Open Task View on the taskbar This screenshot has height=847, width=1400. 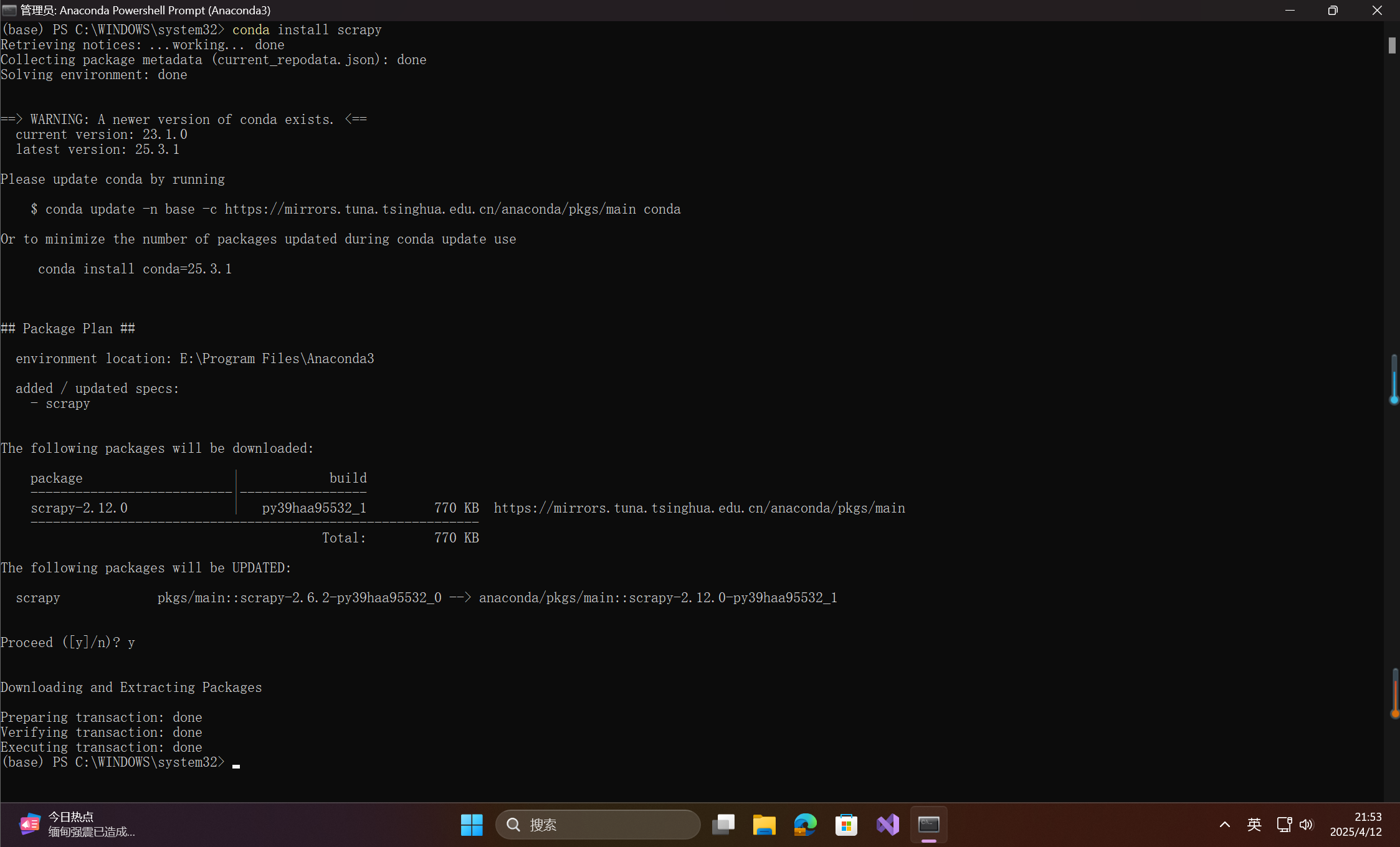723,825
